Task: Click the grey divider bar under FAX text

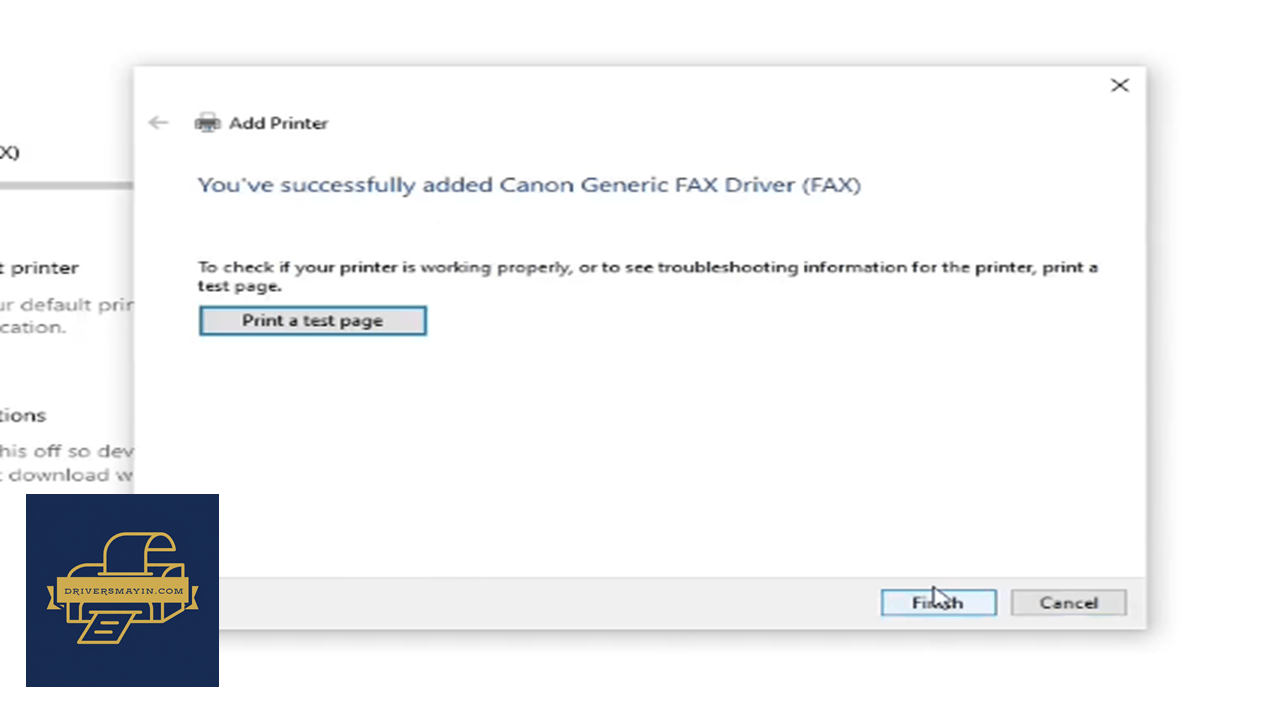Action: pos(66,185)
